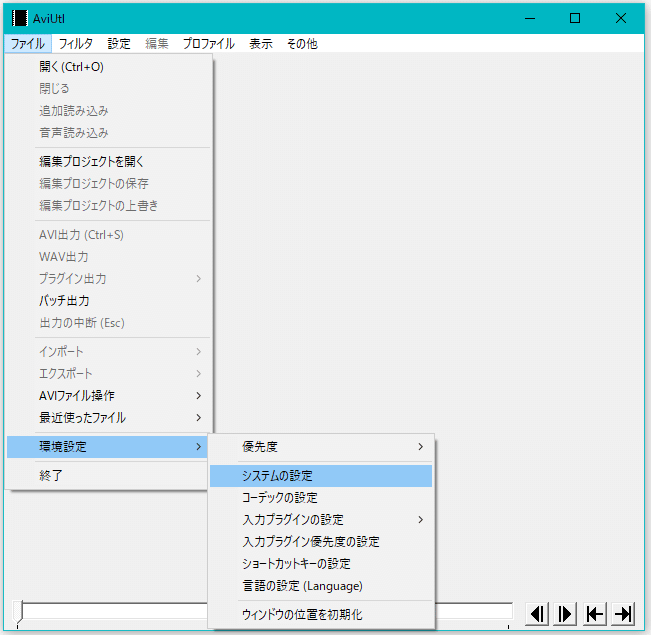This screenshot has height=635, width=651.
Task: Select 編集プロジェクトの上書き
Action: click(x=108, y=206)
